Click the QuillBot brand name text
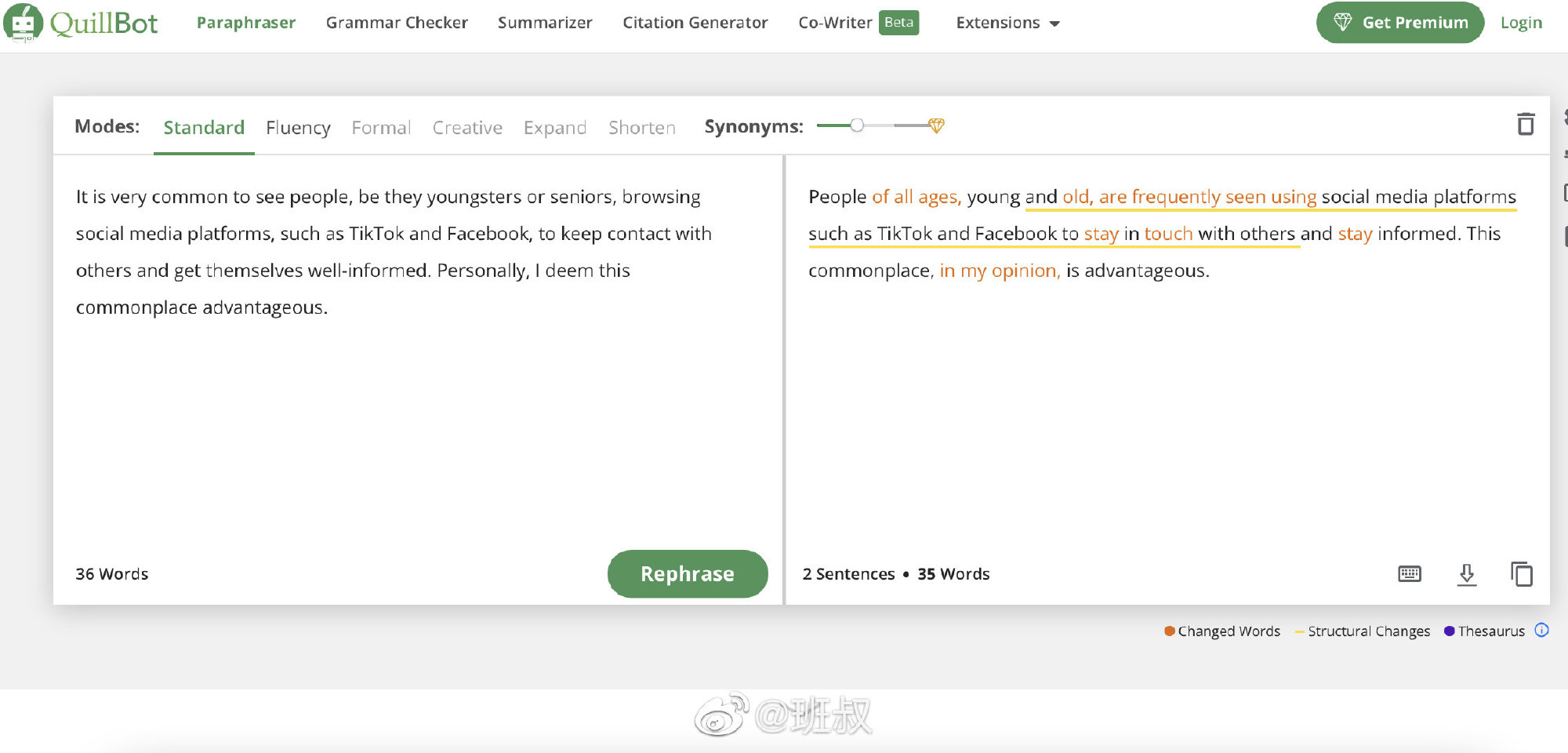Screen dimensions: 1568x753 pos(104,24)
